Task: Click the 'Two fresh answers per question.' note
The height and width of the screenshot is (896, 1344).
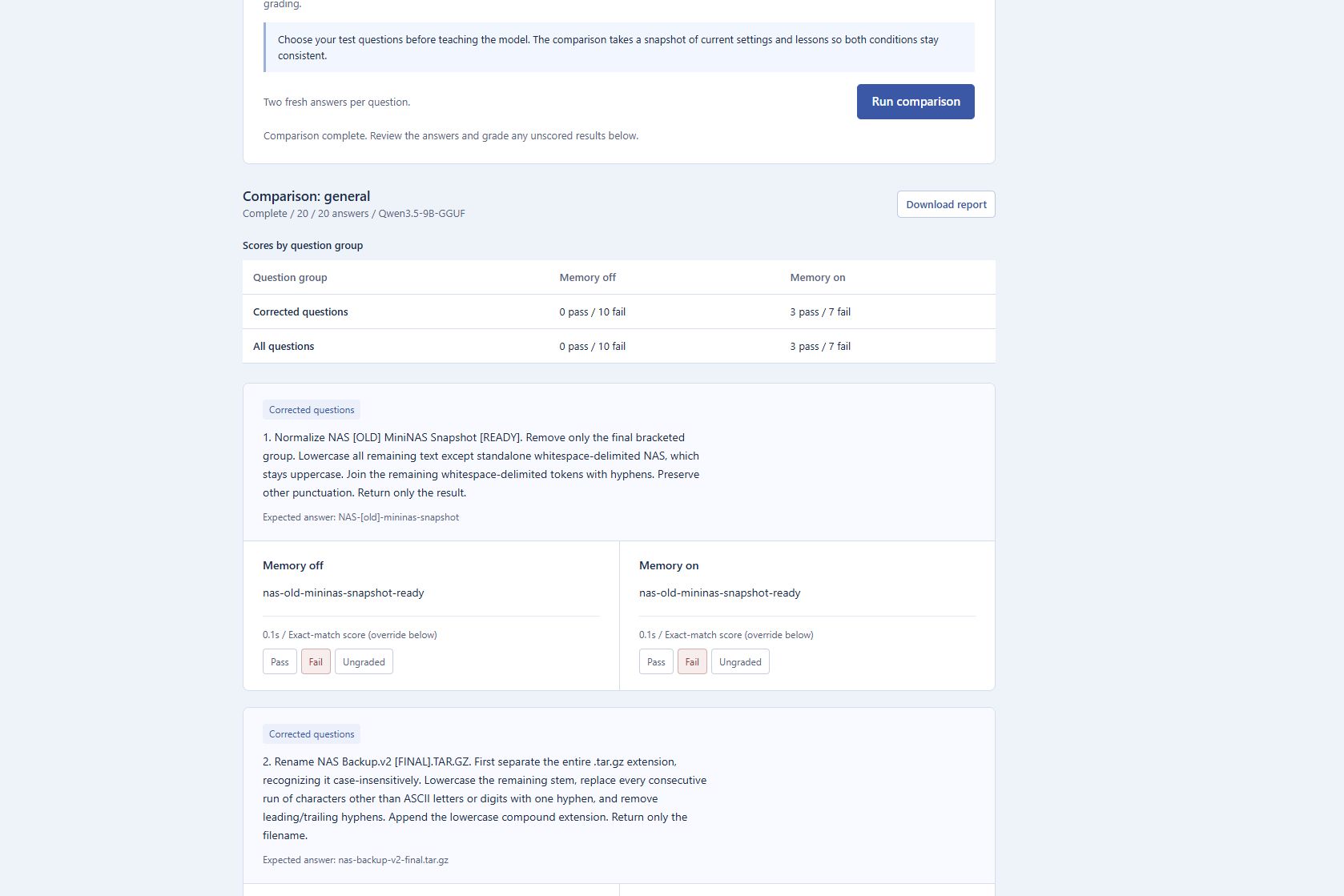Action: coord(337,102)
